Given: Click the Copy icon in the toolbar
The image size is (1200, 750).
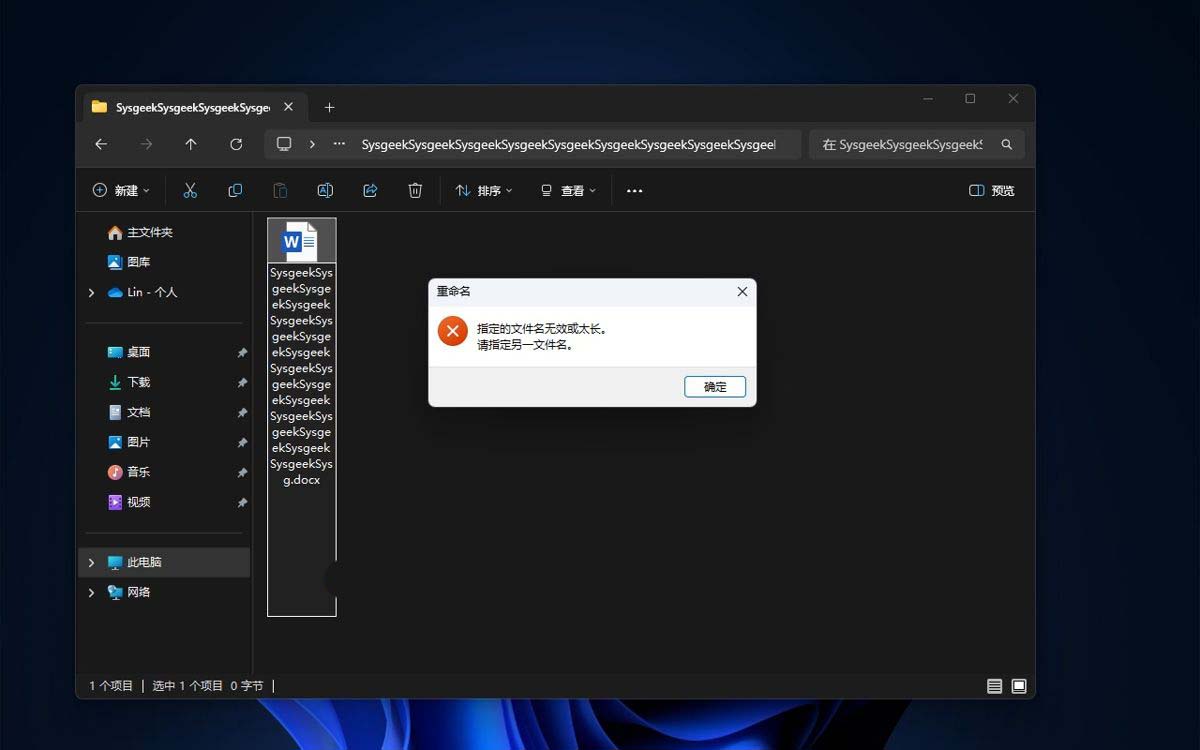Looking at the screenshot, I should click(235, 190).
